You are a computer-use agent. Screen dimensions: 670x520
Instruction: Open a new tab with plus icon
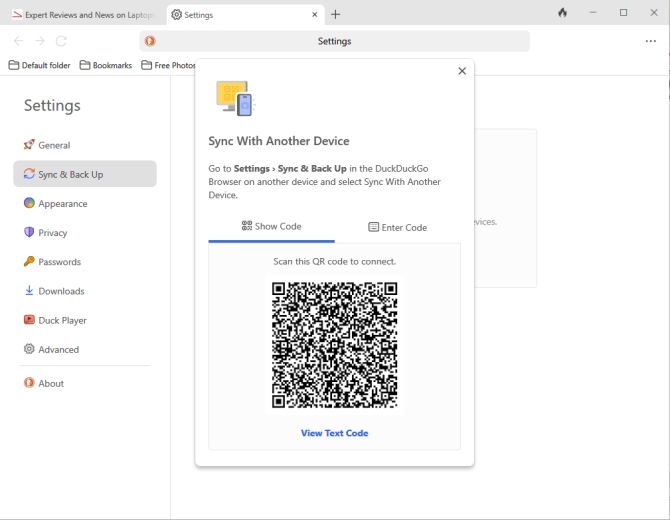pos(336,14)
